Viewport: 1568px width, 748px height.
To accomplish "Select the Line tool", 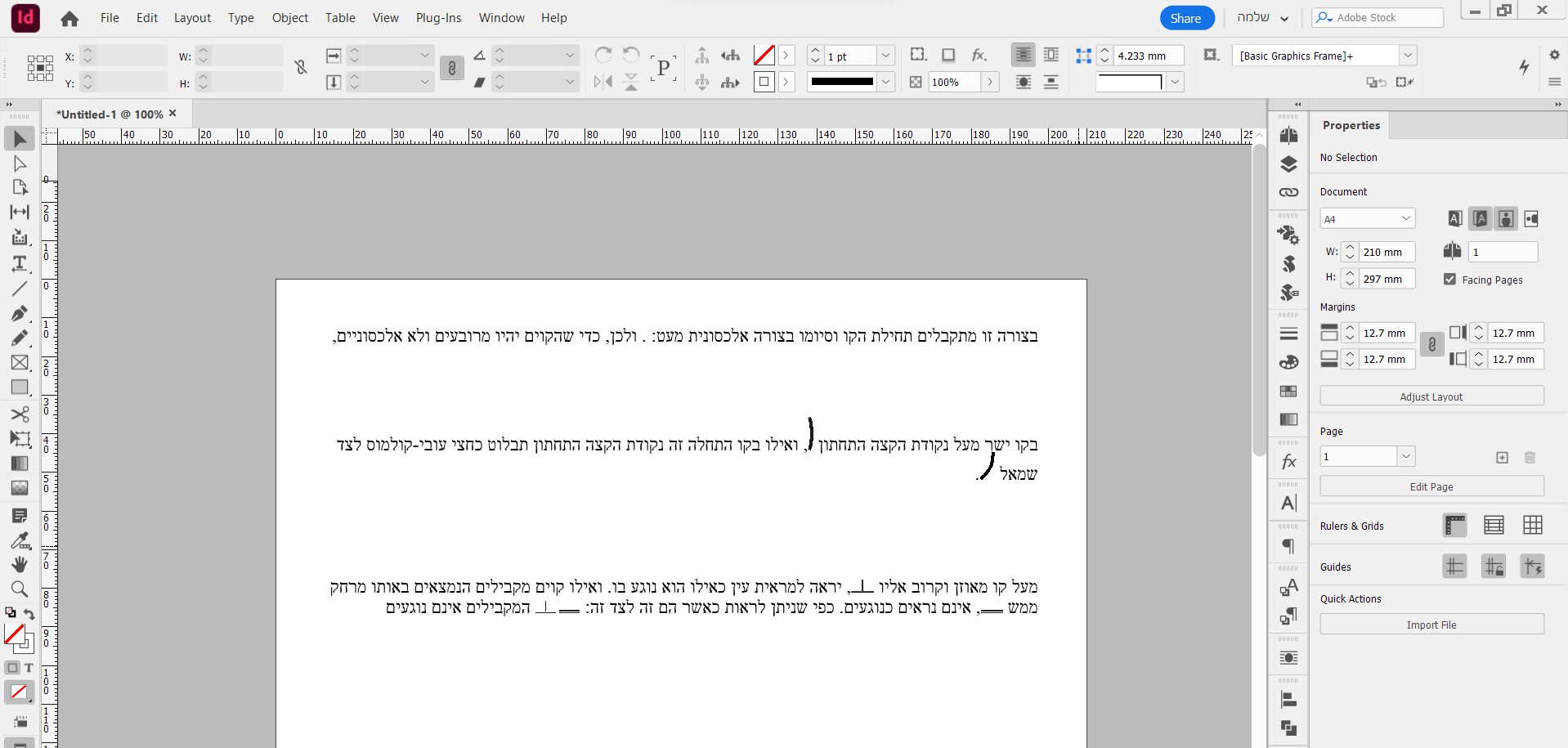I will pos(20,289).
